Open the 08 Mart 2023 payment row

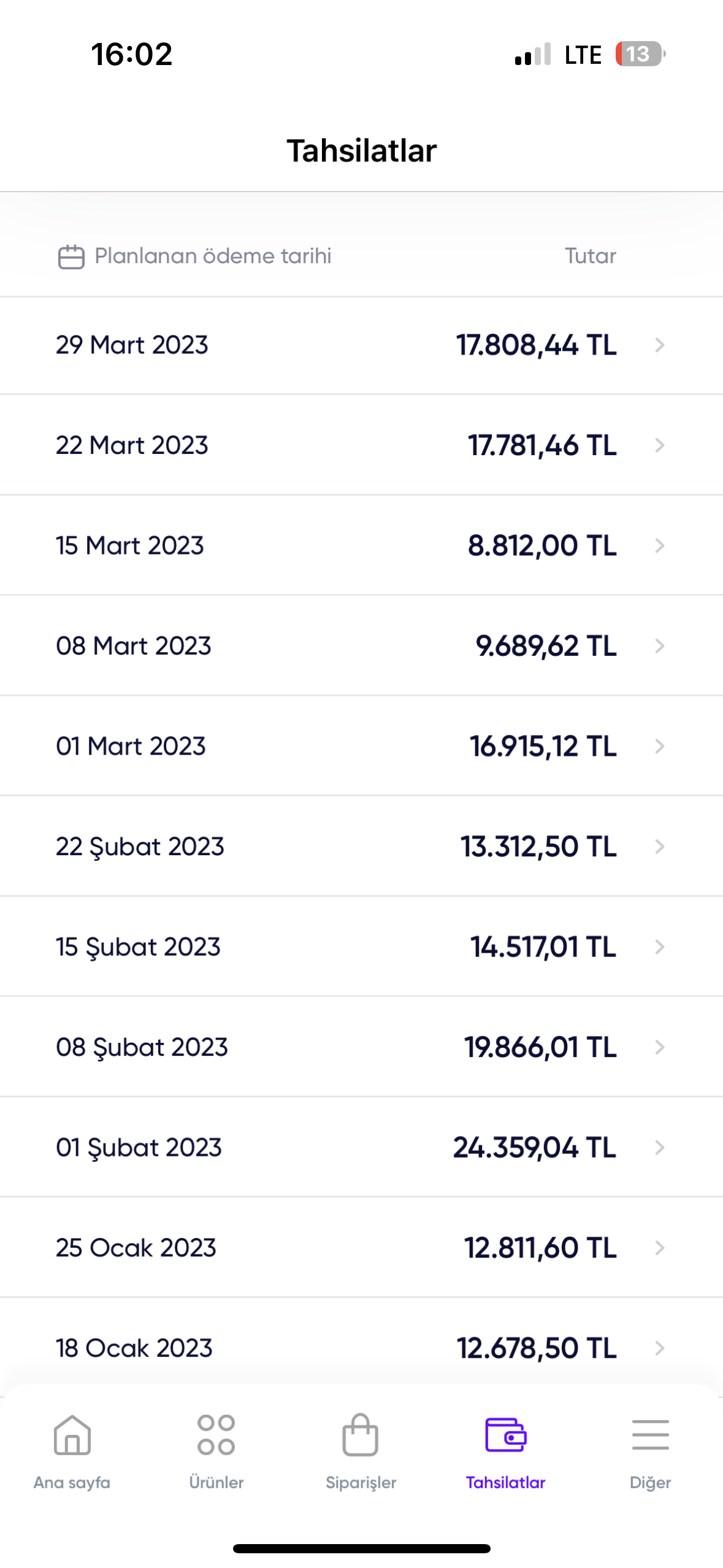point(361,645)
